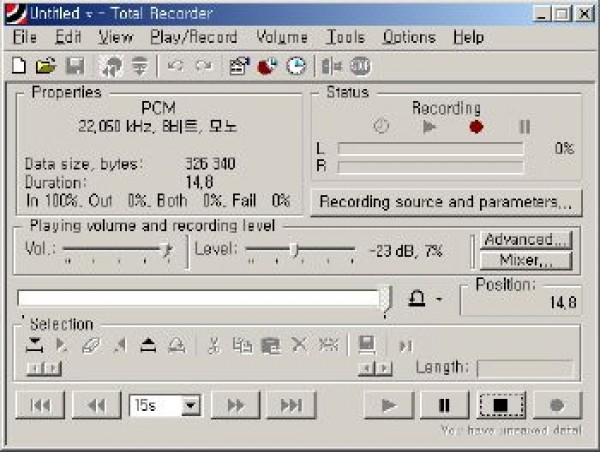Click the first grayed dish-shaped toolbar icon
600x452 pixels.
tap(112, 66)
